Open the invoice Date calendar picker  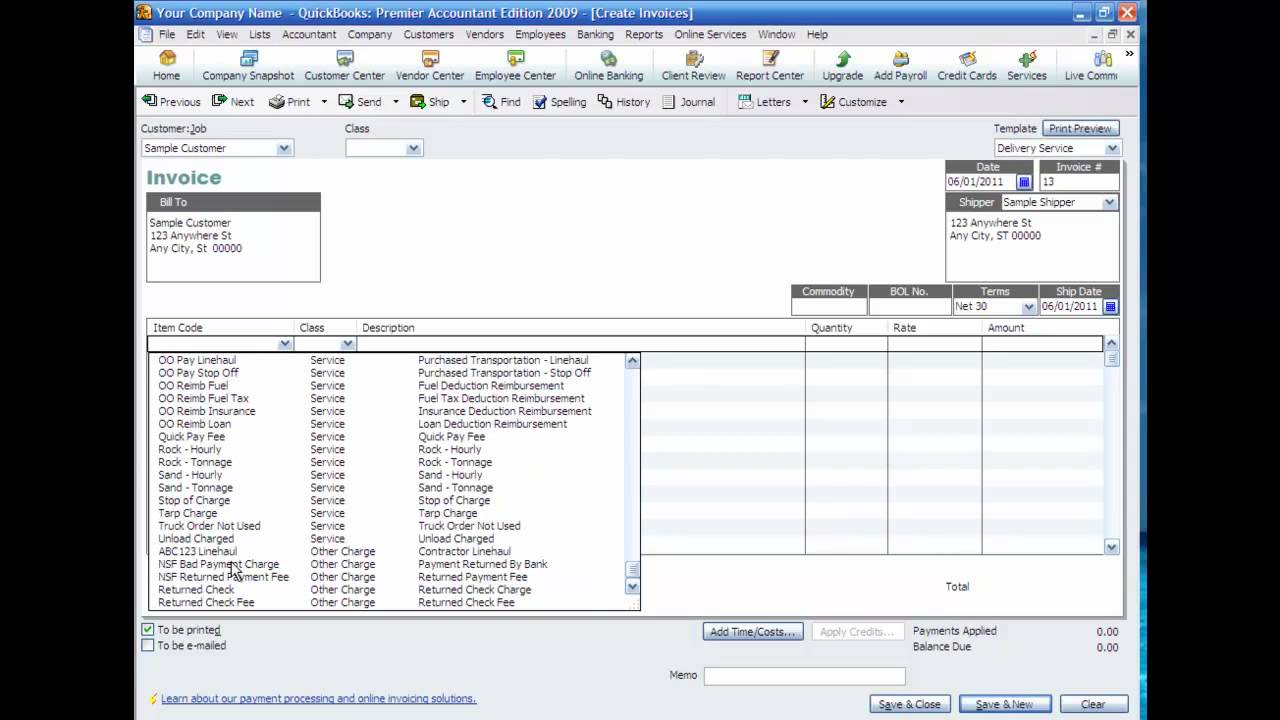tap(1024, 182)
